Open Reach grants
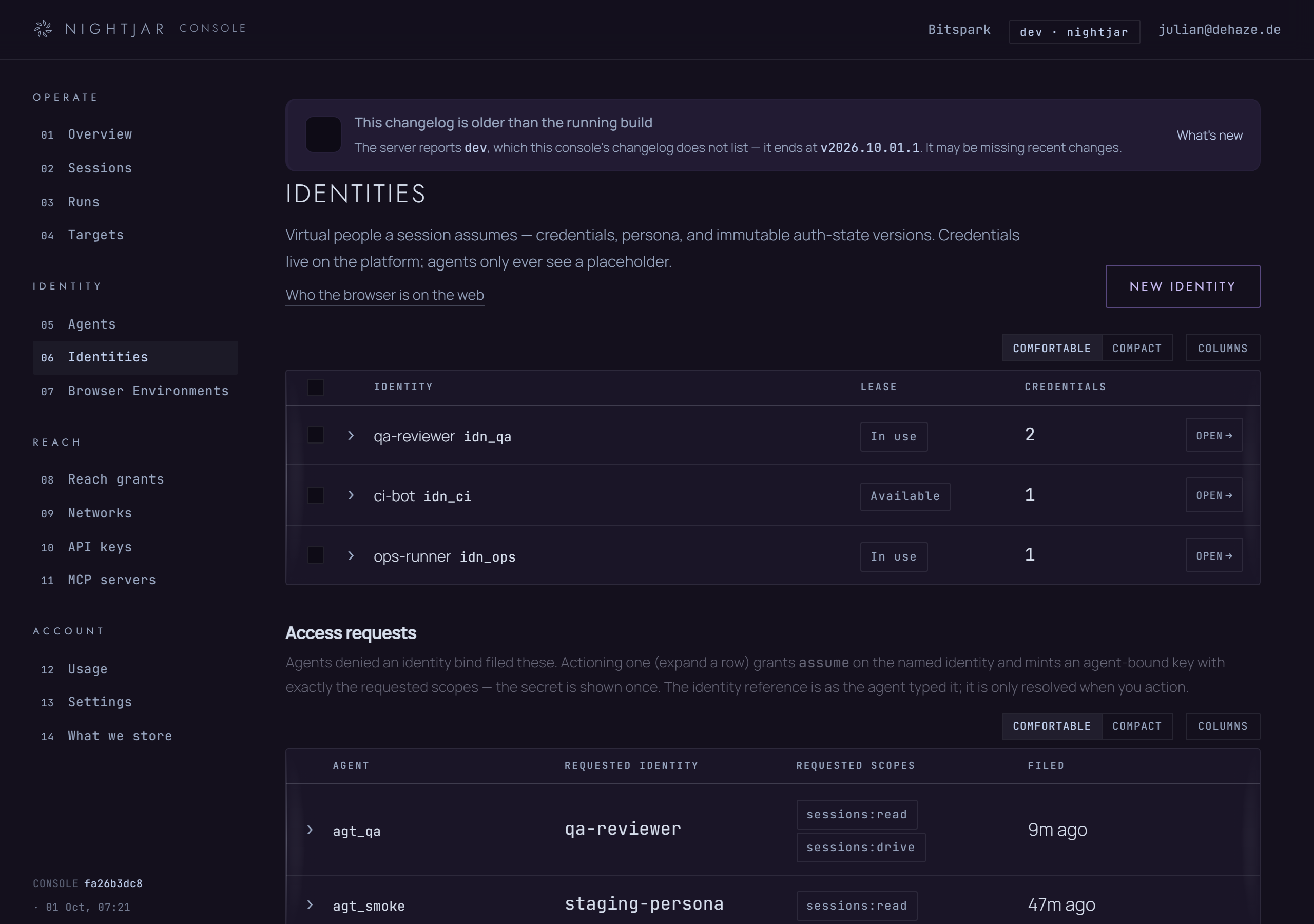Viewport: 1314px width, 924px height. pos(136,480)
